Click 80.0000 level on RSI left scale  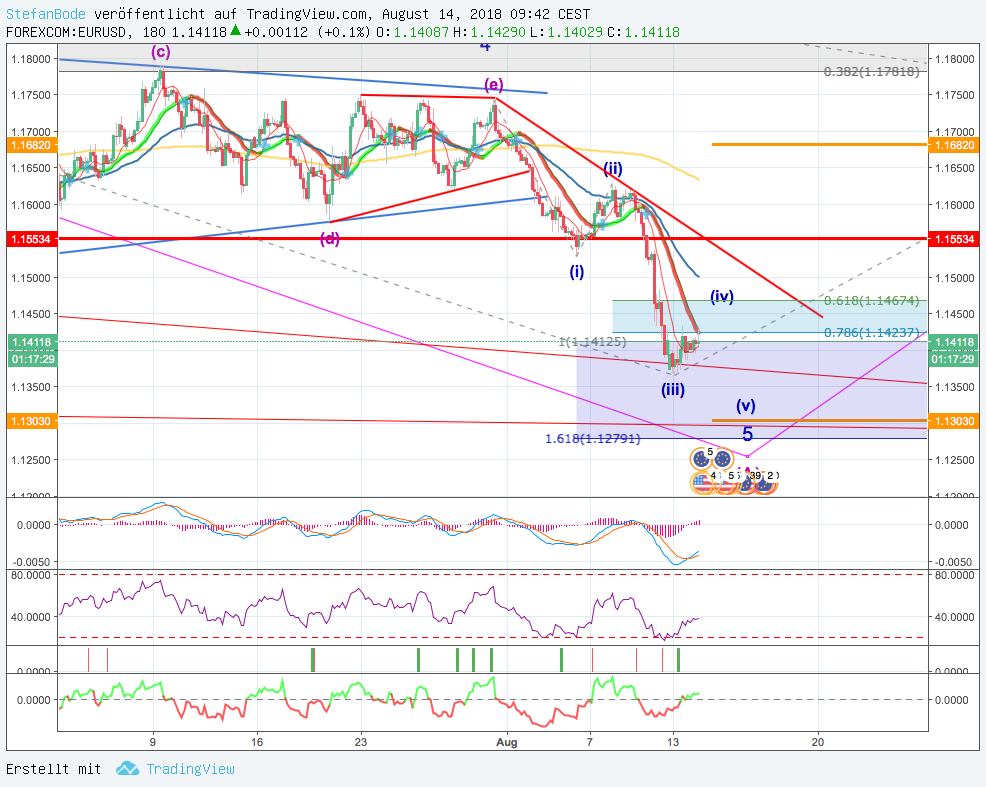pos(30,575)
